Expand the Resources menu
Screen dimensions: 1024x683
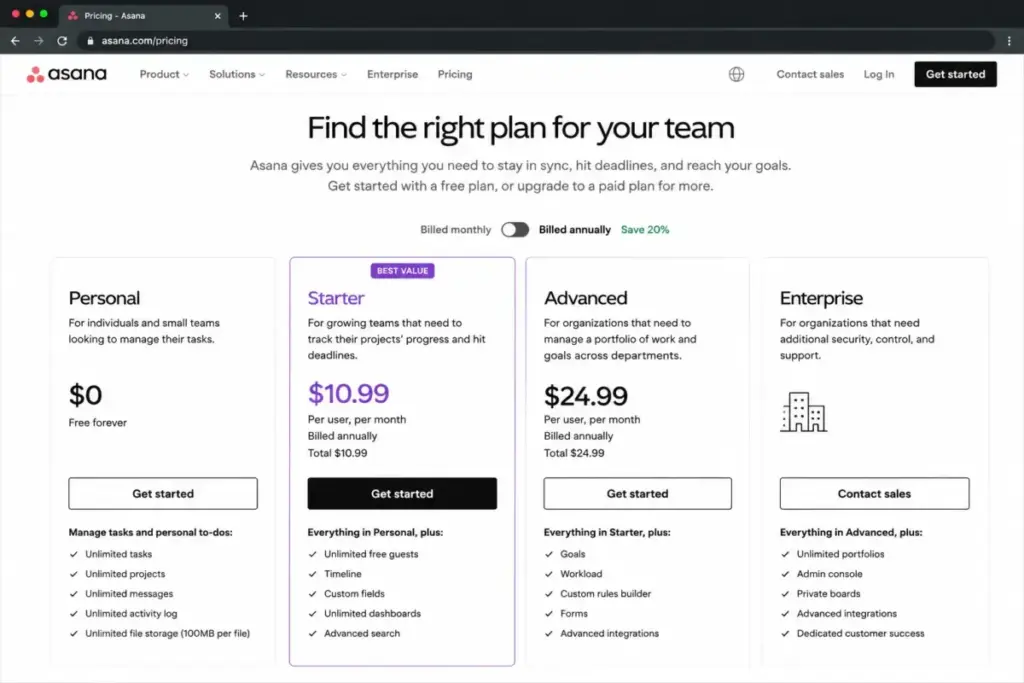316,74
